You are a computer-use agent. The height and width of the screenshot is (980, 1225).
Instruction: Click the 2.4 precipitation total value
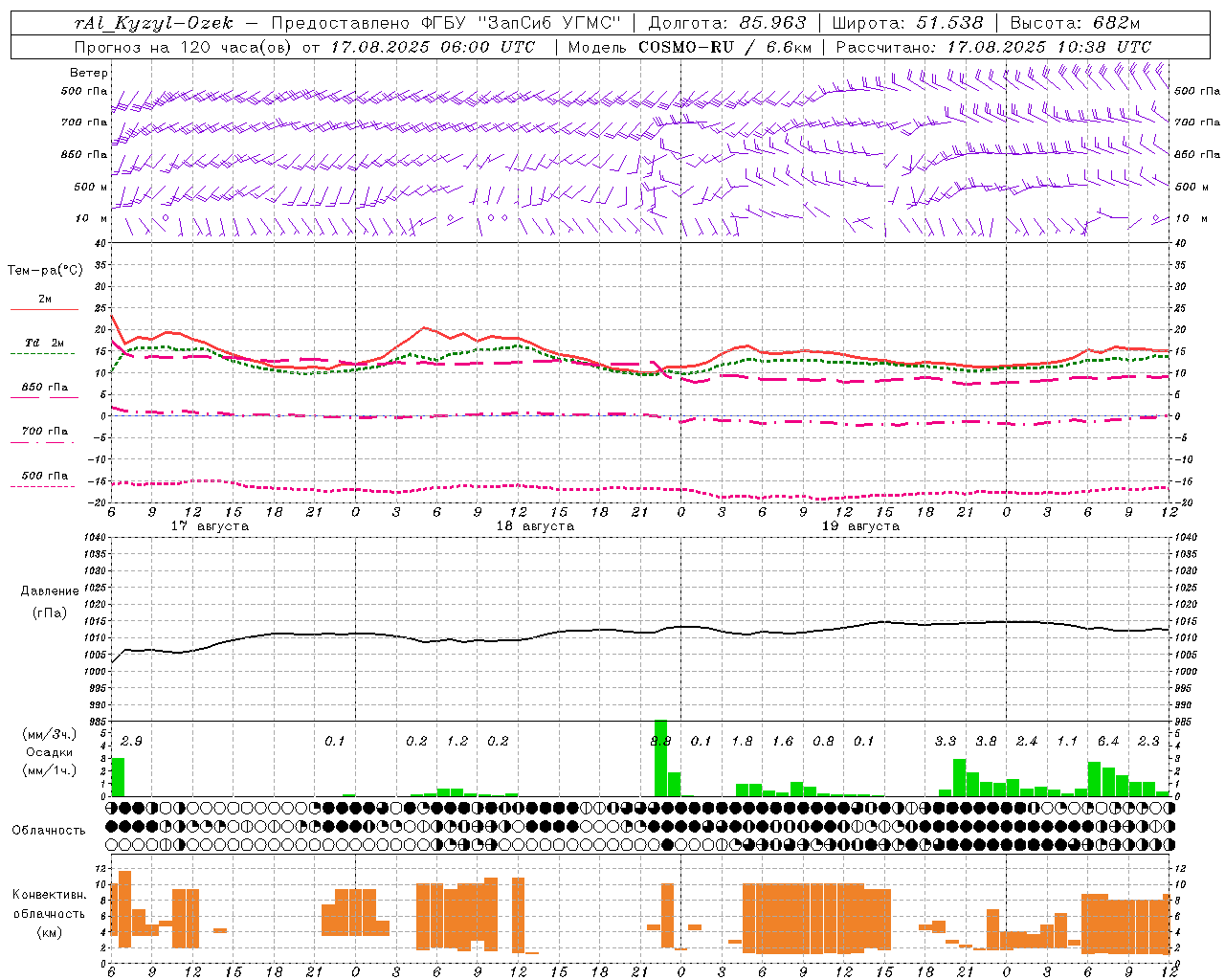point(1027,742)
